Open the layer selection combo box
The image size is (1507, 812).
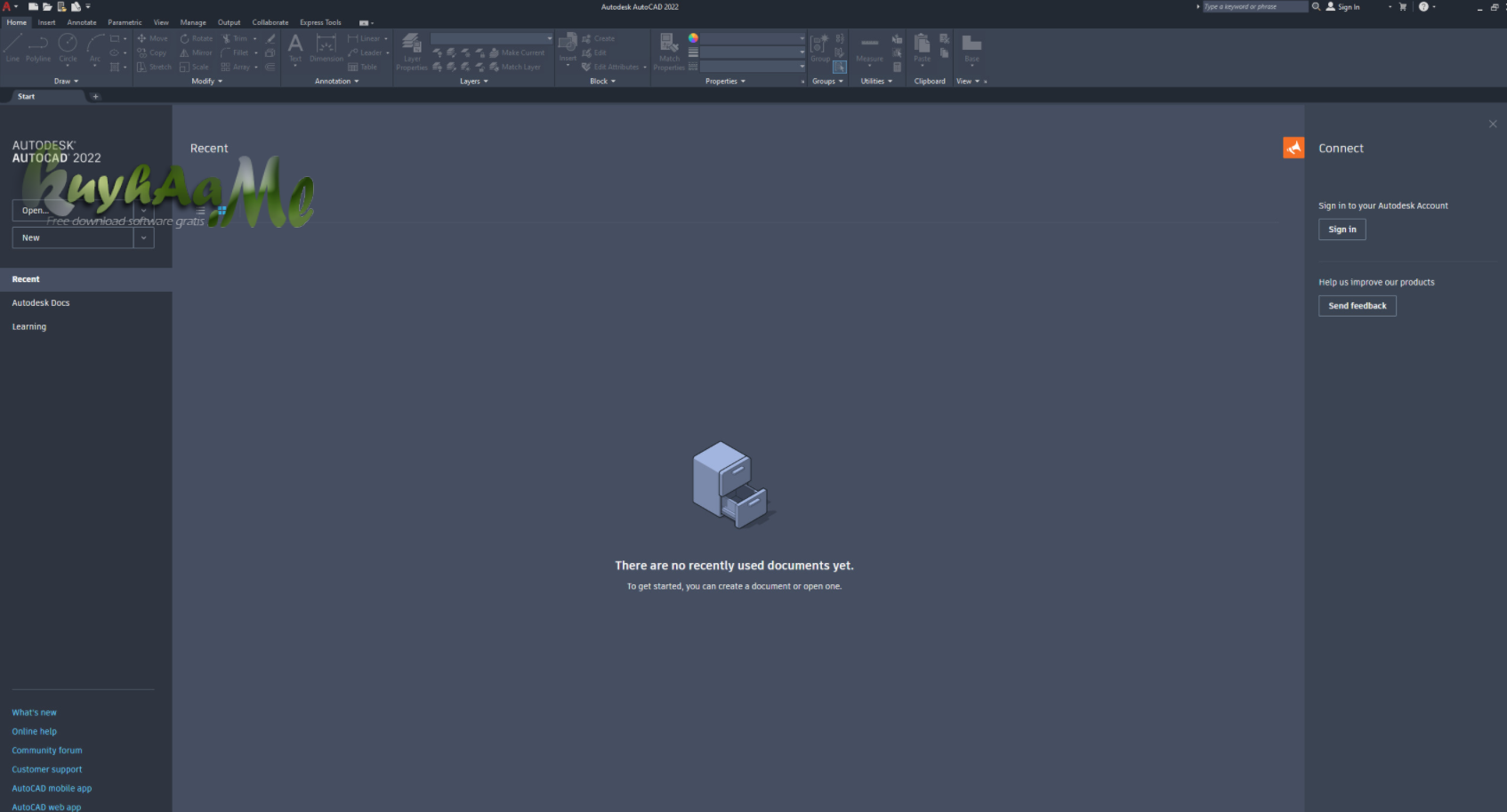[492, 38]
